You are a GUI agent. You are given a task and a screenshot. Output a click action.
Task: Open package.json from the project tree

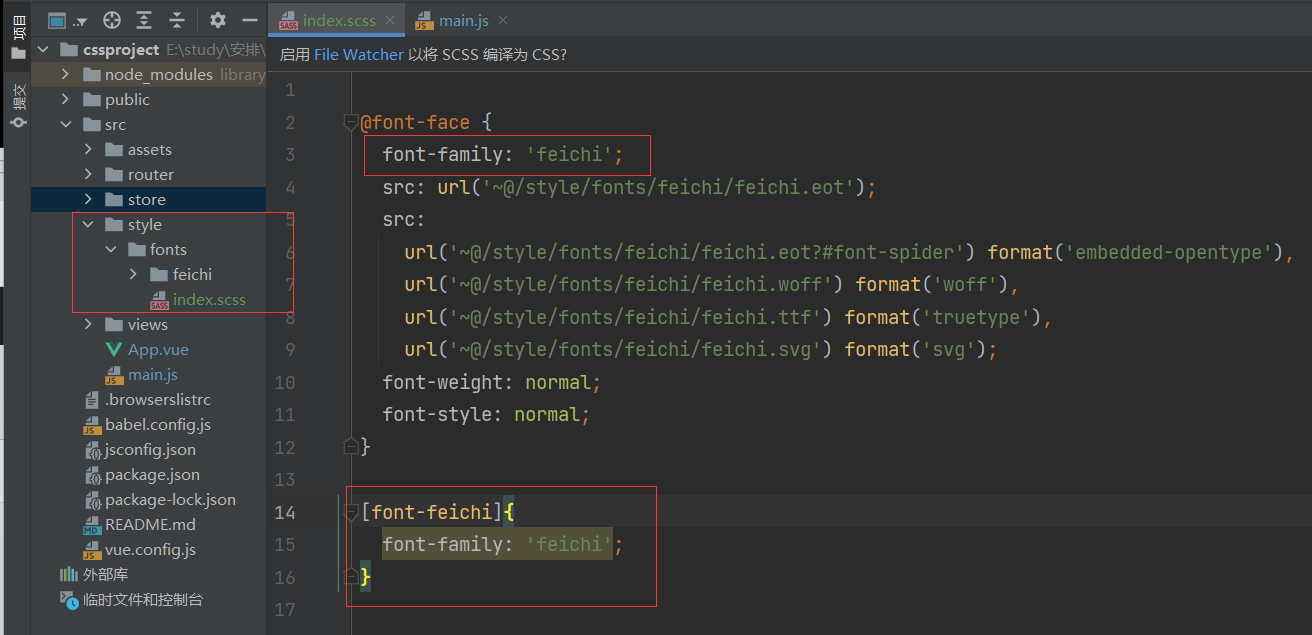click(x=152, y=475)
